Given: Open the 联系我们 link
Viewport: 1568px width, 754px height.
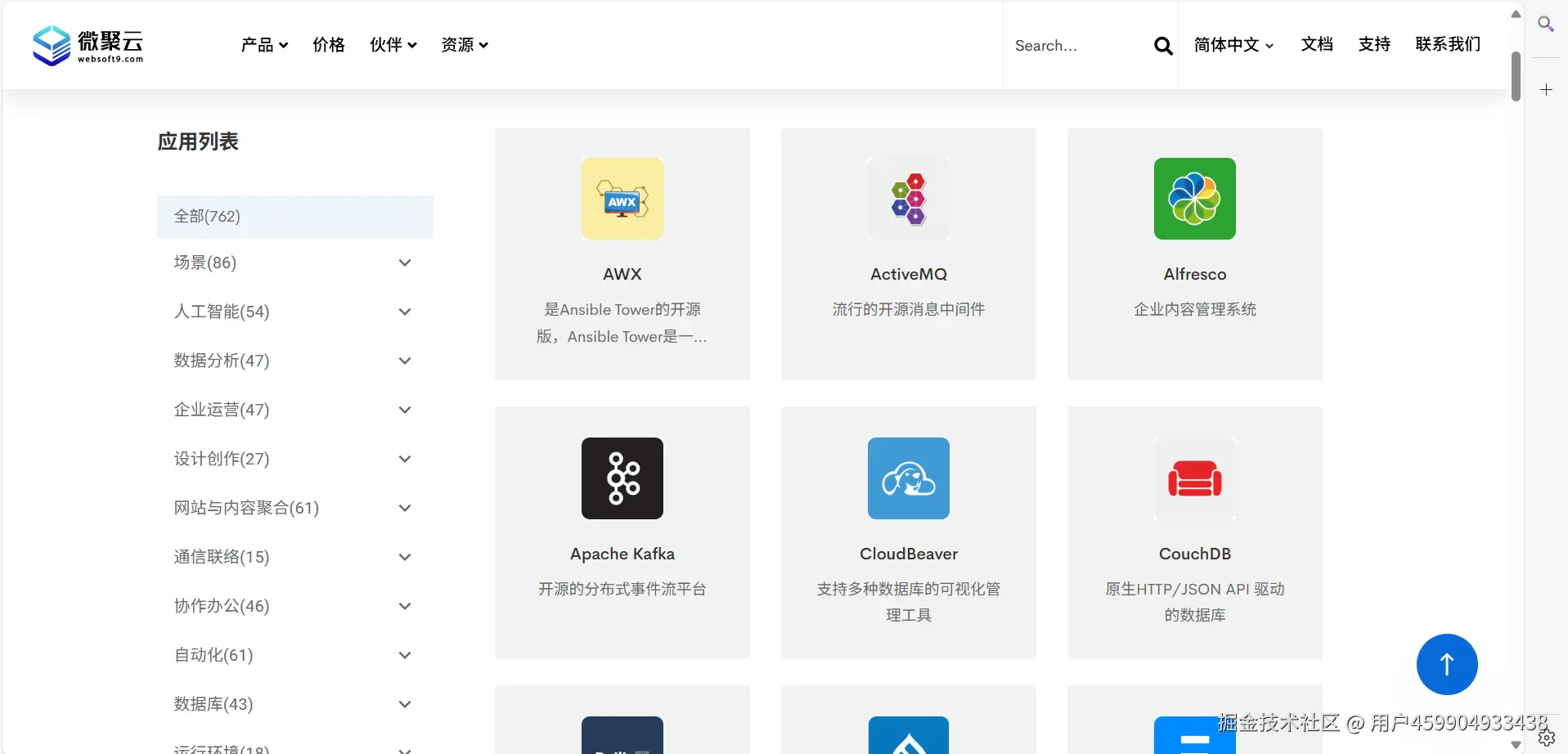Looking at the screenshot, I should [x=1448, y=44].
